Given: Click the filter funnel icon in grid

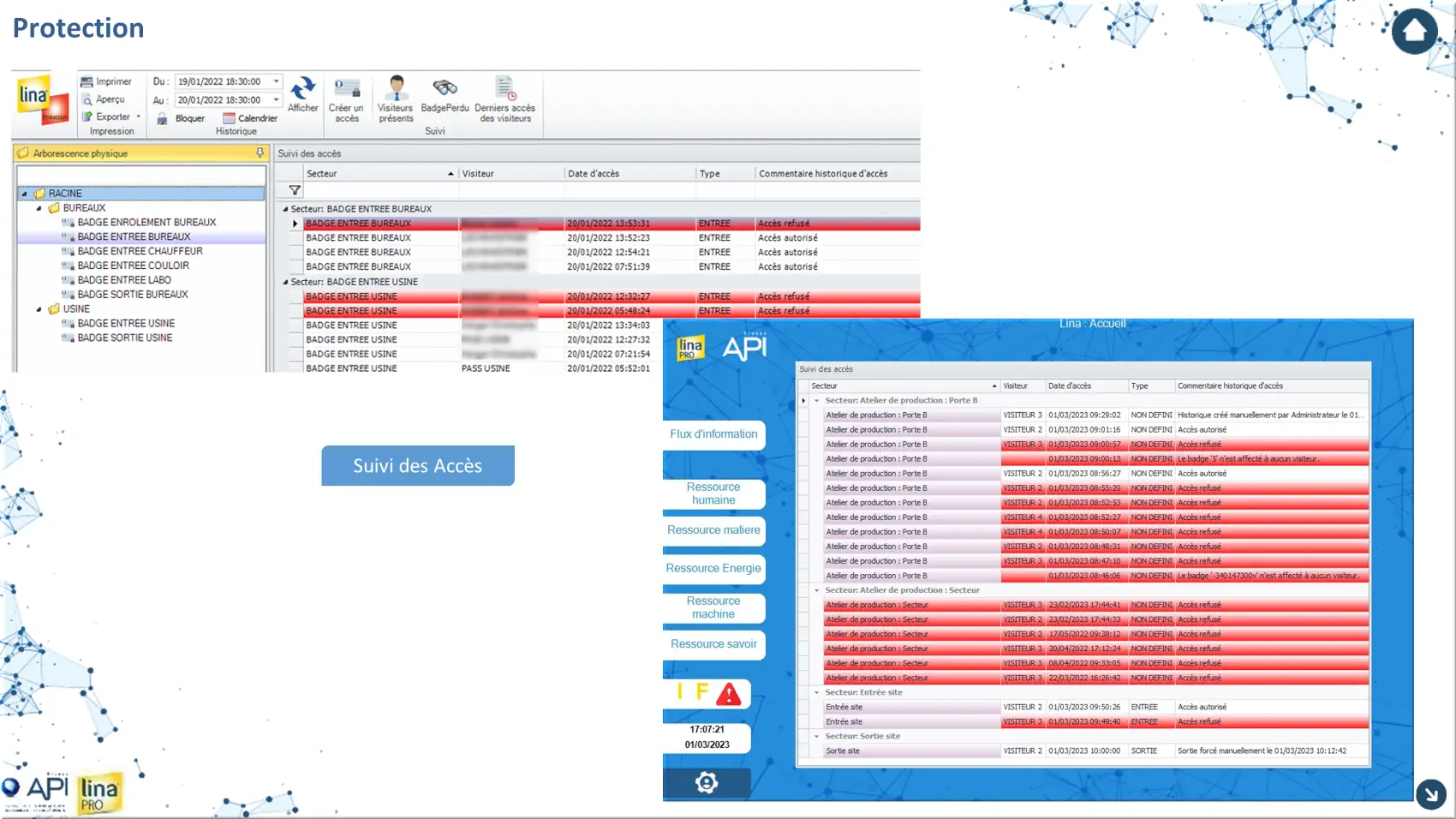Looking at the screenshot, I should click(x=295, y=190).
